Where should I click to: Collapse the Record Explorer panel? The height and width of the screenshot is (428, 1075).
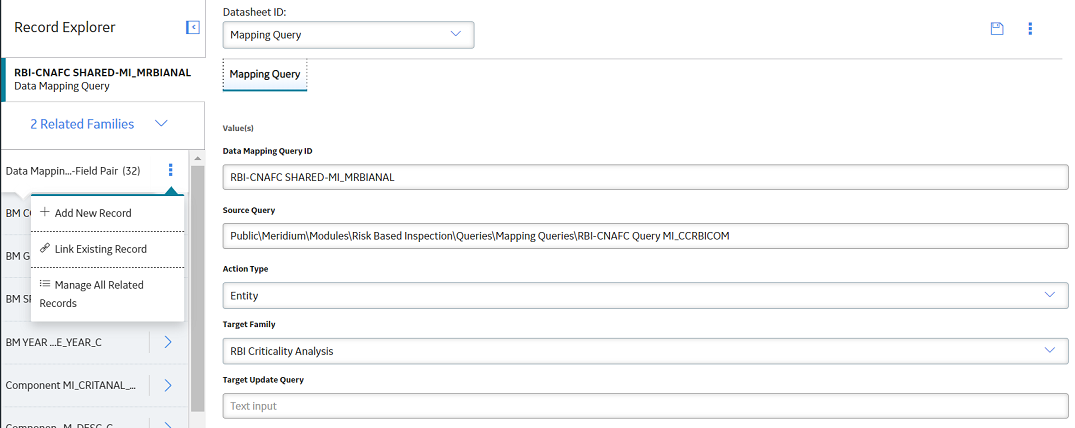pyautogui.click(x=193, y=27)
